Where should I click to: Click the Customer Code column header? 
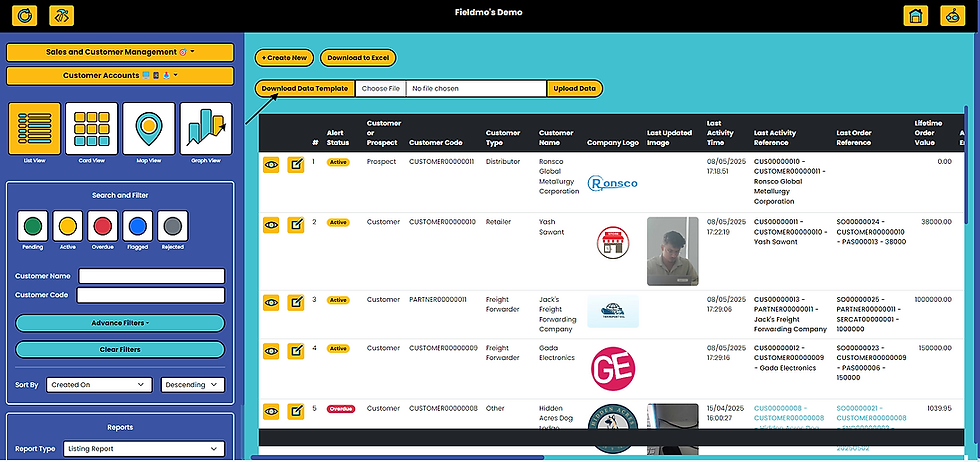(436, 143)
